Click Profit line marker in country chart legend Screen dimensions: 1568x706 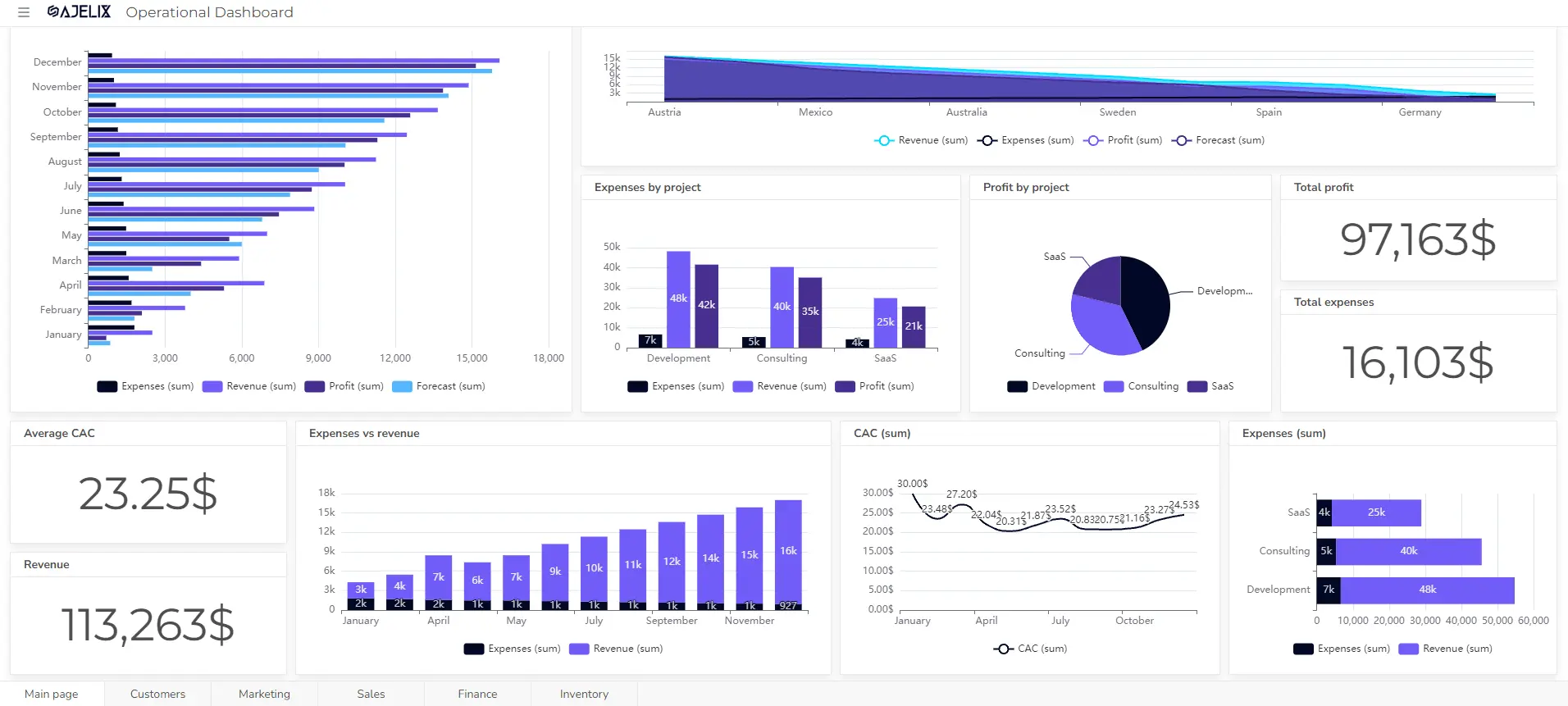click(1092, 141)
